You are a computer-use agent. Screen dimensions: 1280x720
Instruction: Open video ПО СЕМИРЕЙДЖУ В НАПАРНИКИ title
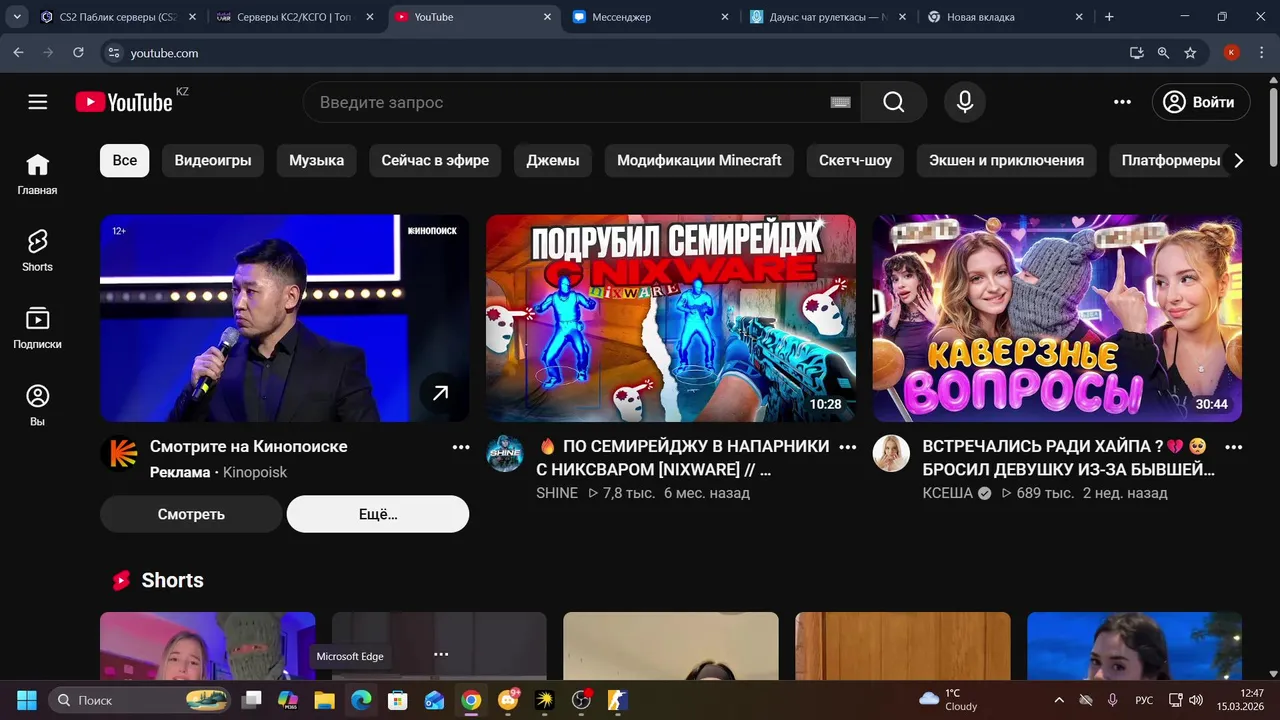(x=683, y=458)
